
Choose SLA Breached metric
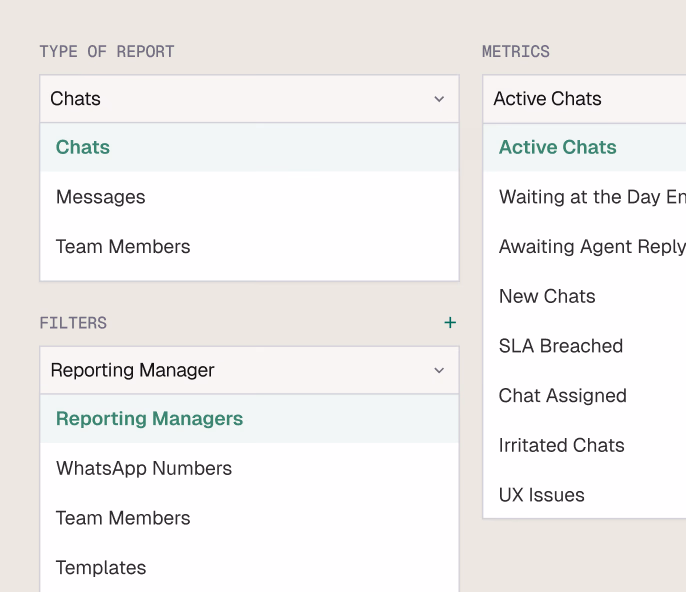[x=561, y=346]
